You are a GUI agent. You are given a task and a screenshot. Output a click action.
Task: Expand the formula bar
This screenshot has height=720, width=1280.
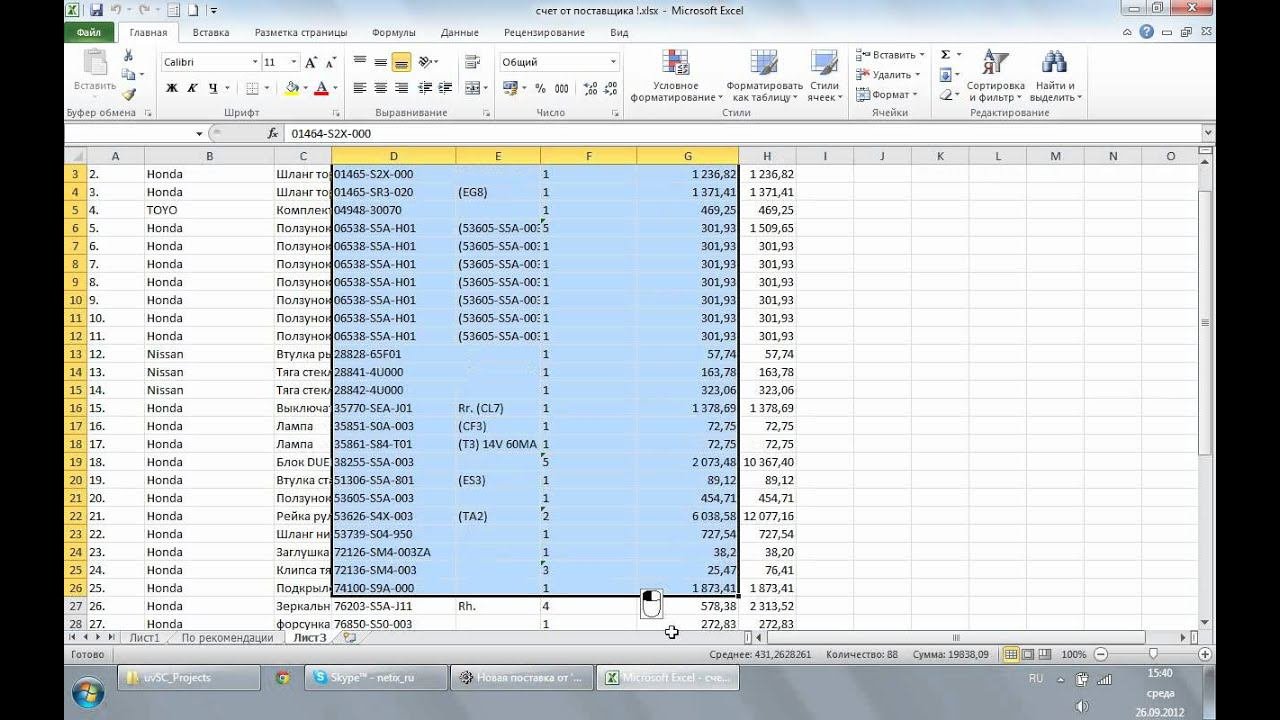(1208, 133)
